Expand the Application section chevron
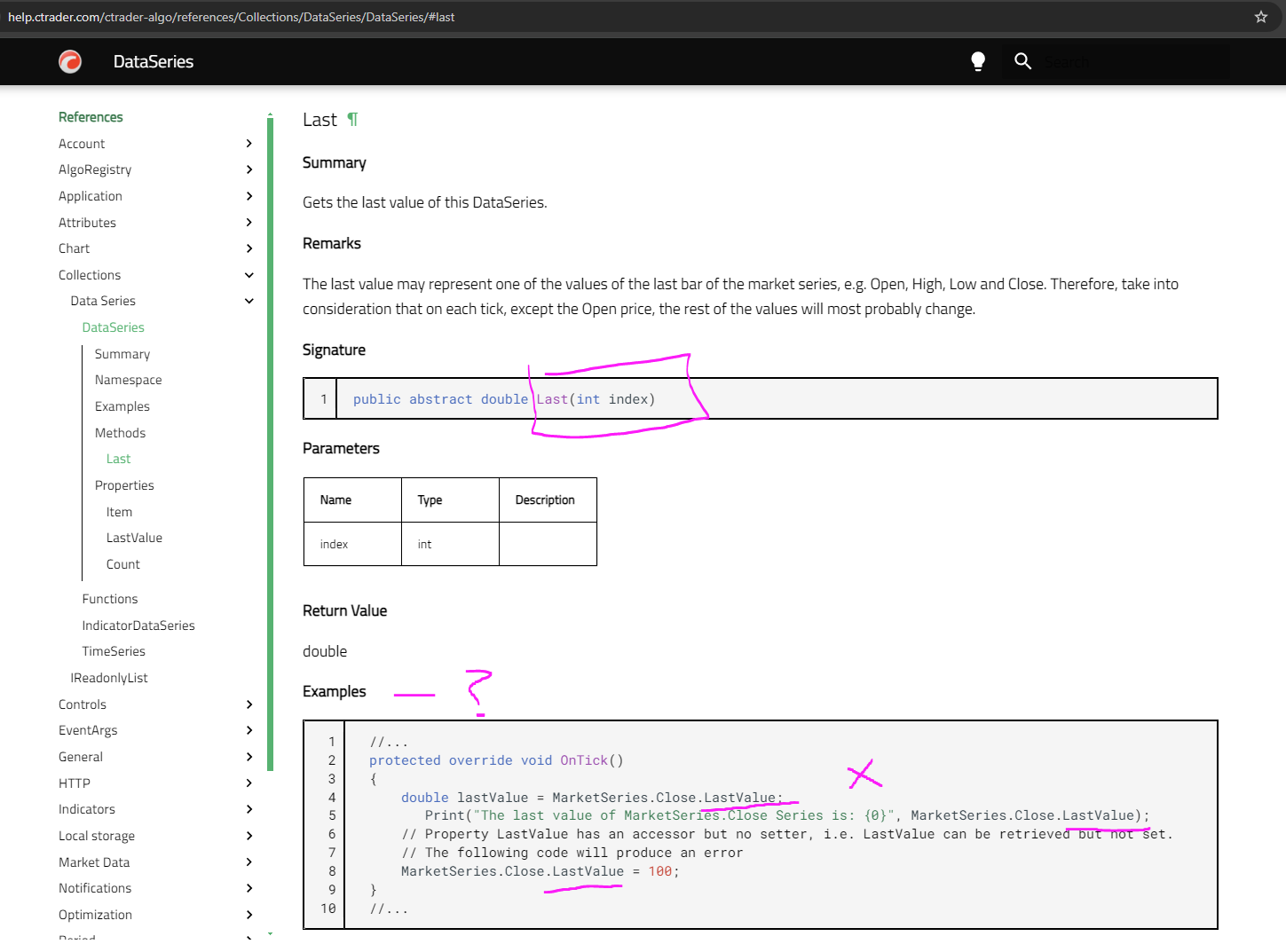The height and width of the screenshot is (952, 1286). point(249,196)
